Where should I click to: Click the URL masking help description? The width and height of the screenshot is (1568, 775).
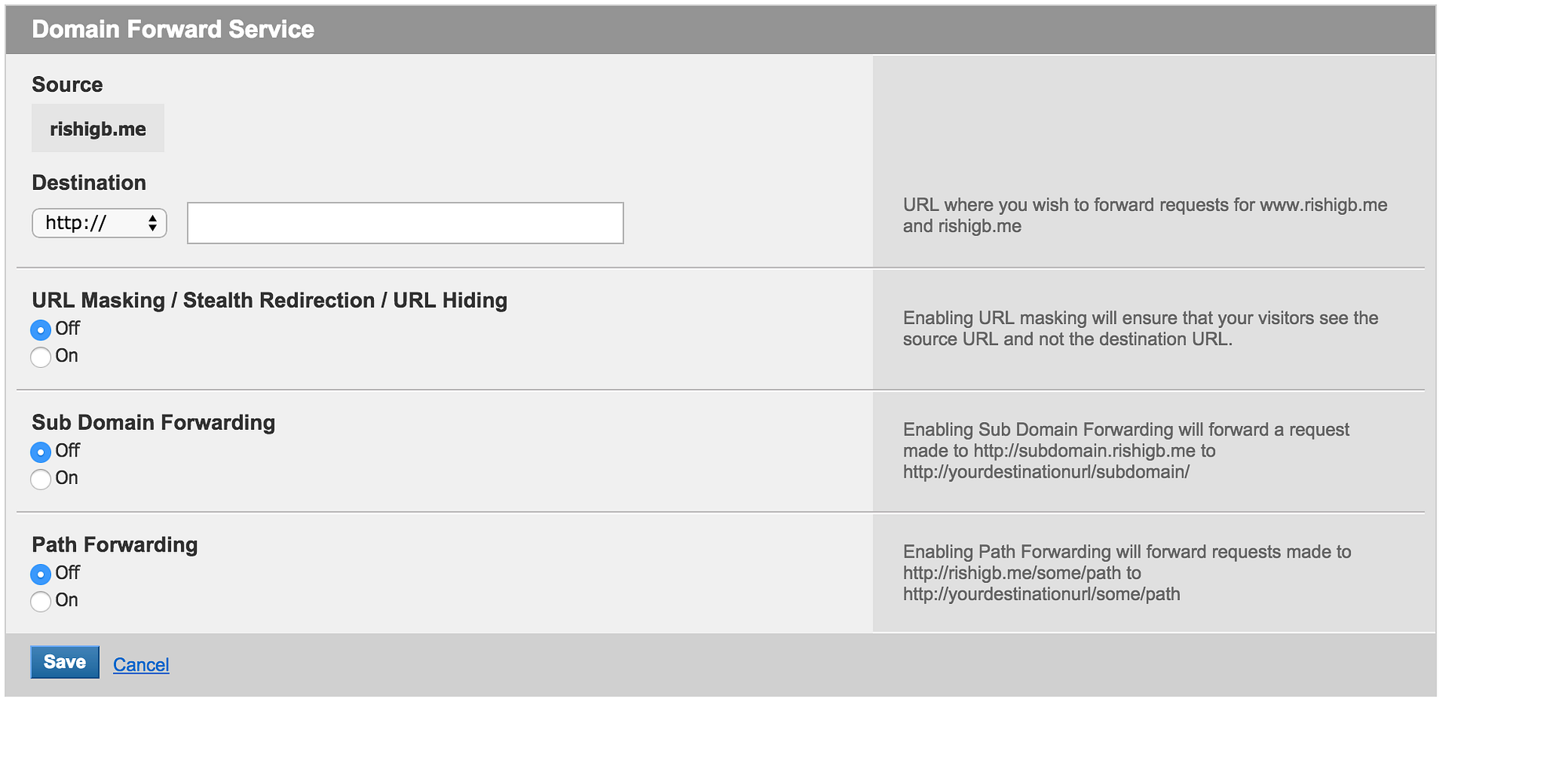[x=1140, y=329]
